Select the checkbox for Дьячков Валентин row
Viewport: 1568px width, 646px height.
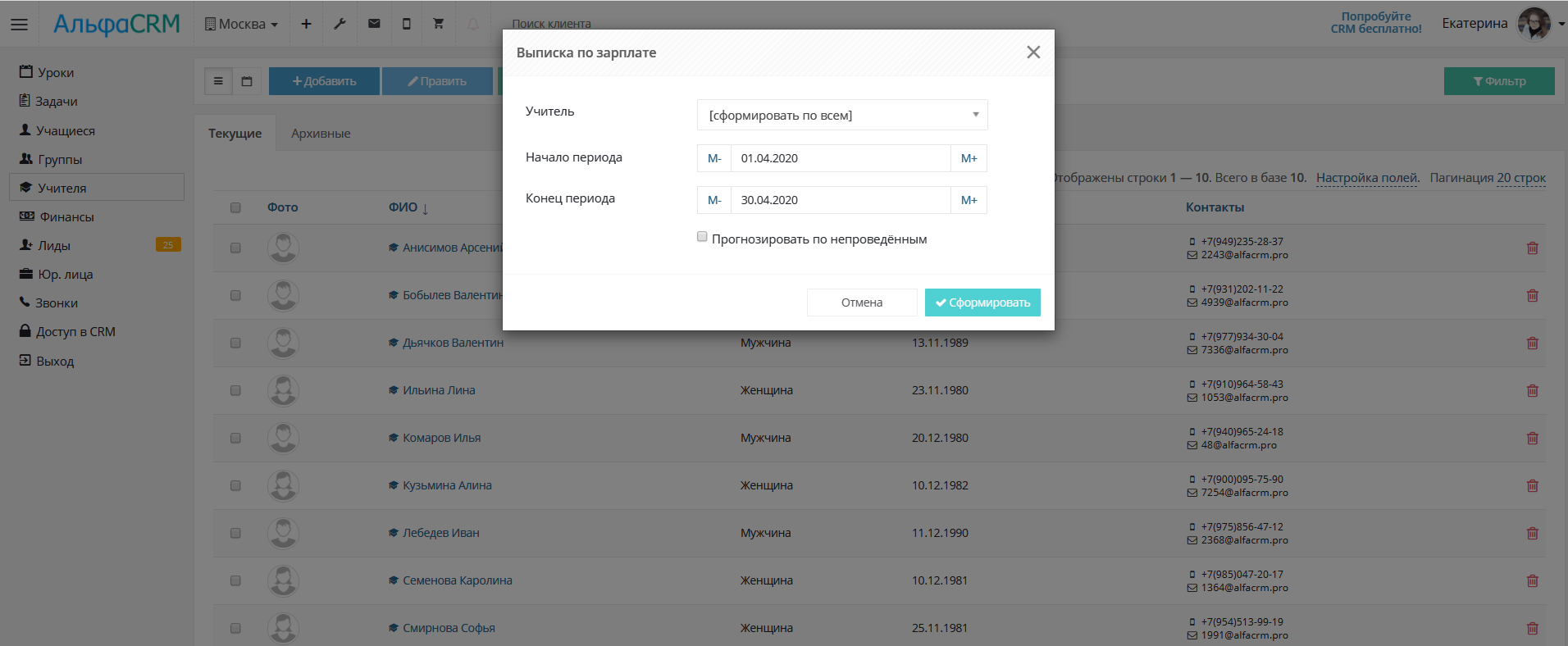[x=235, y=343]
